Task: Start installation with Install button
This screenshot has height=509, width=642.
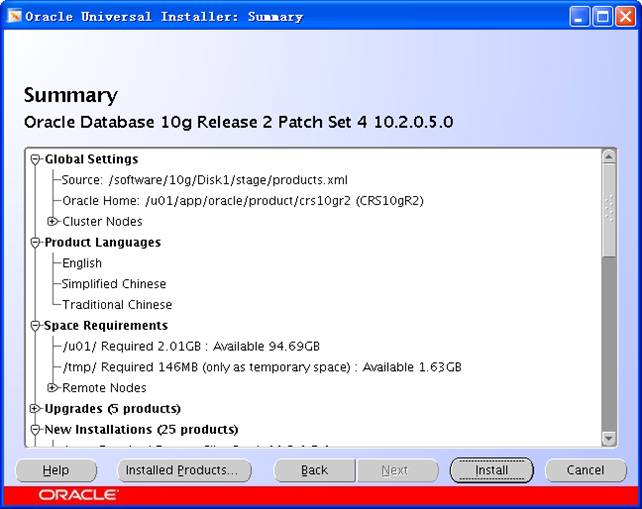Action: pyautogui.click(x=491, y=470)
